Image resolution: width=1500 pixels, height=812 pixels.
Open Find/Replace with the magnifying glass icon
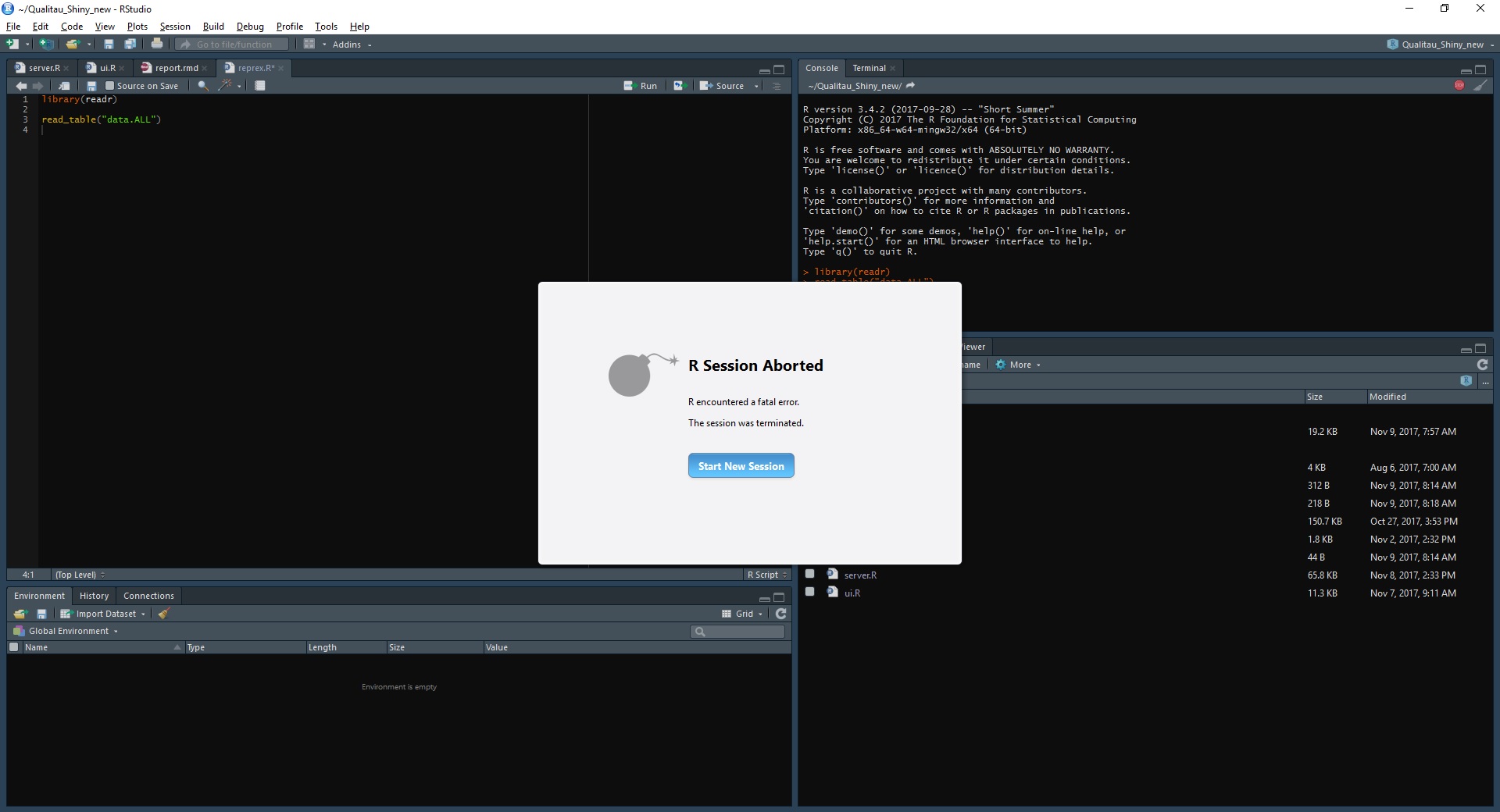202,86
